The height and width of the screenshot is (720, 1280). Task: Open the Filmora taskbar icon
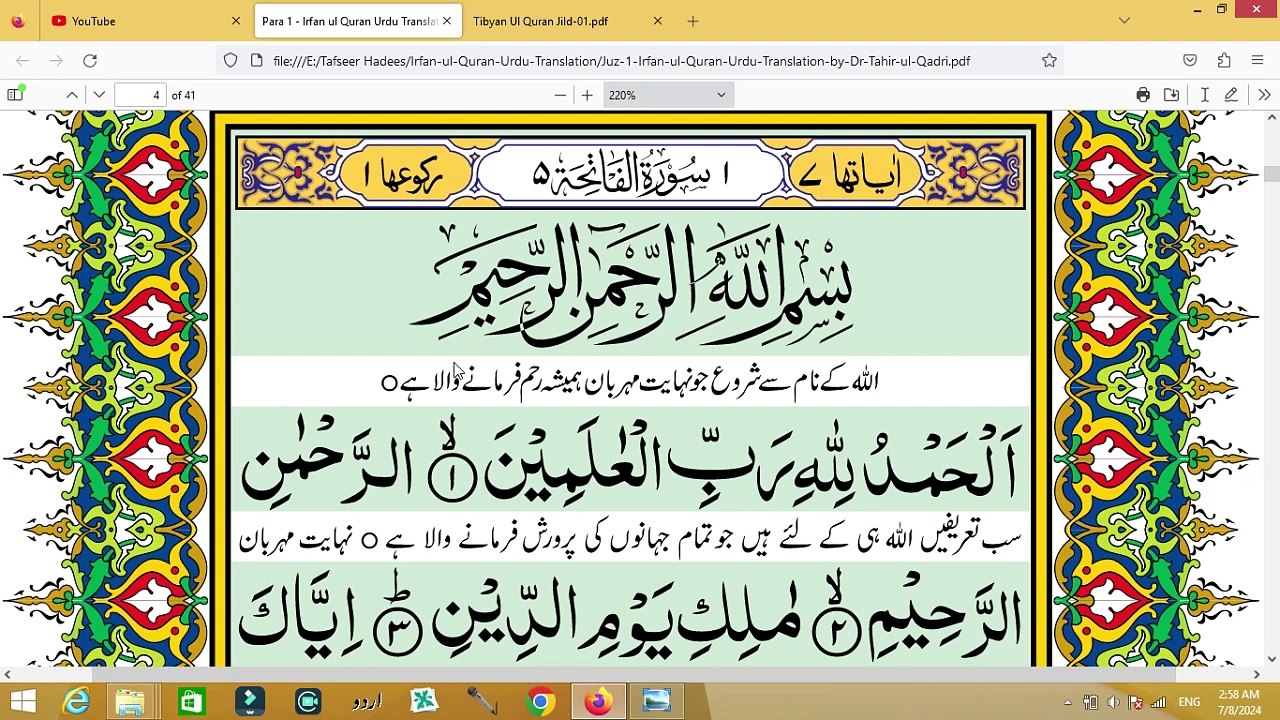click(x=249, y=702)
